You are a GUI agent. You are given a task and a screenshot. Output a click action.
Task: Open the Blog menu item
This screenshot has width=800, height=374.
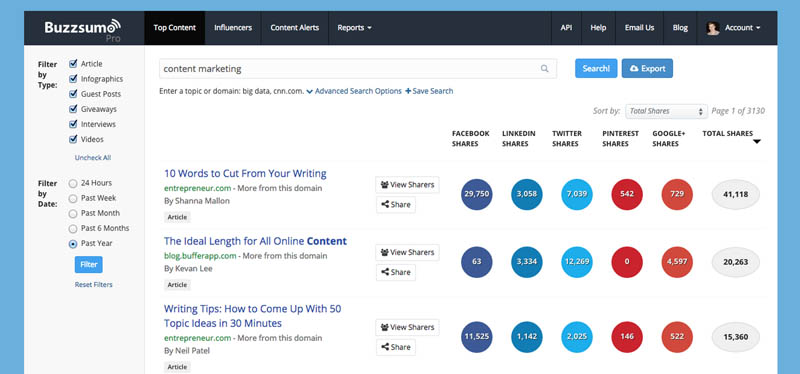coord(680,28)
